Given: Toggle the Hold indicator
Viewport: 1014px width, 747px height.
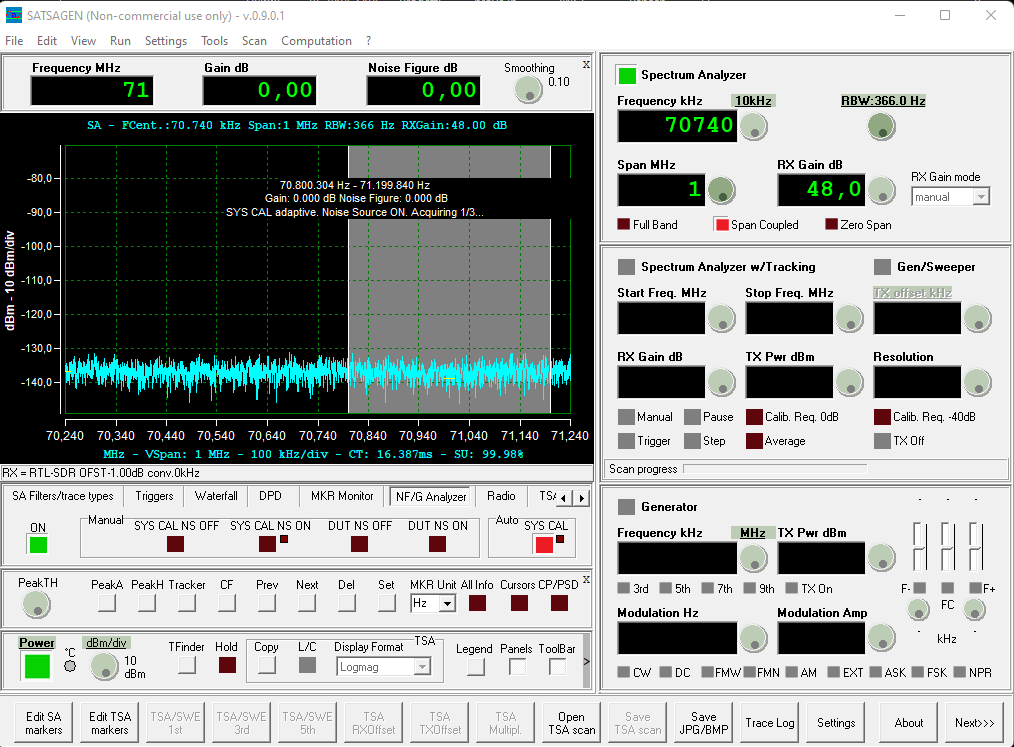Looking at the screenshot, I should point(227,665).
